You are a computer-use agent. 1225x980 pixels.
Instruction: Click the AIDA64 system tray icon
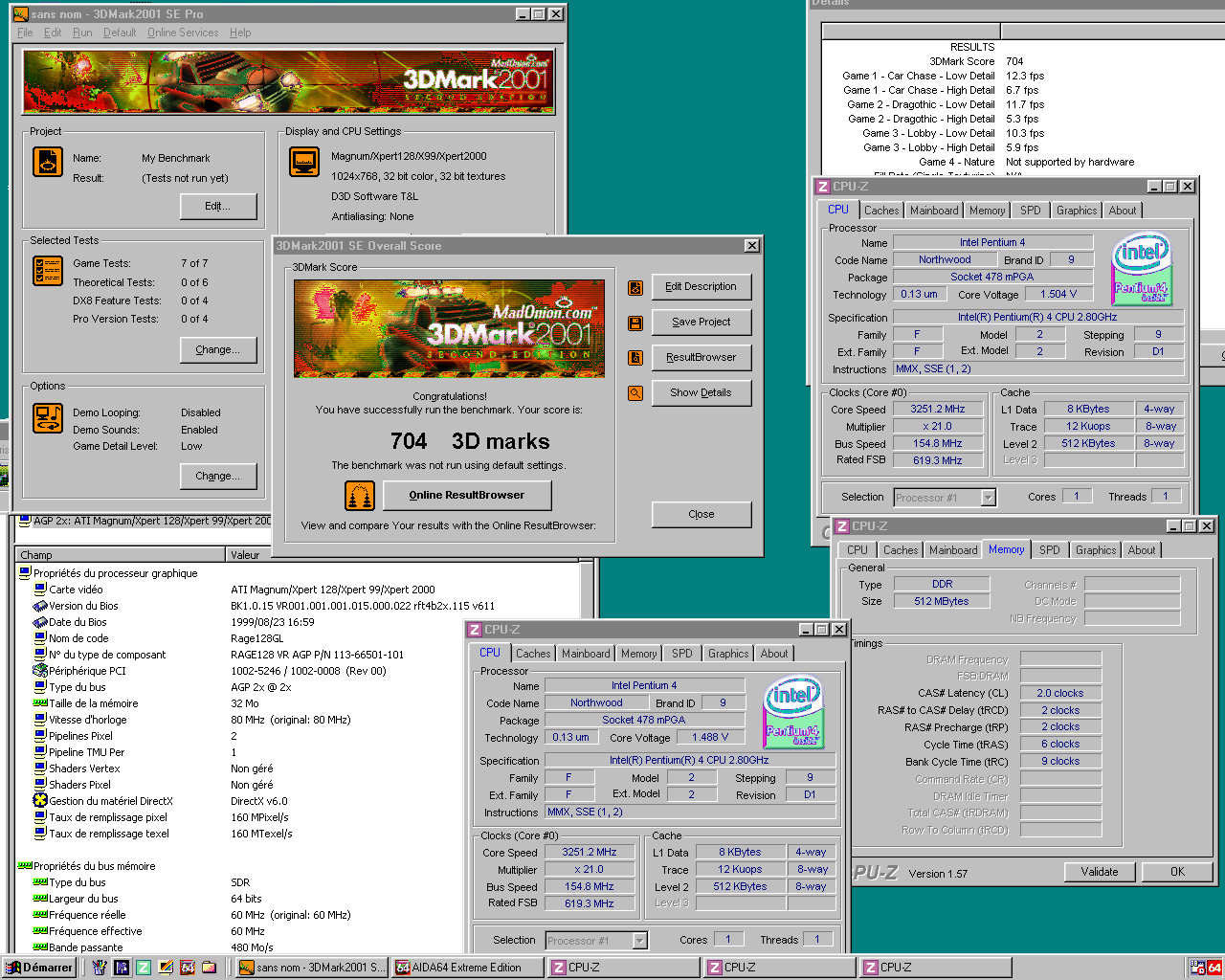[x=1214, y=968]
